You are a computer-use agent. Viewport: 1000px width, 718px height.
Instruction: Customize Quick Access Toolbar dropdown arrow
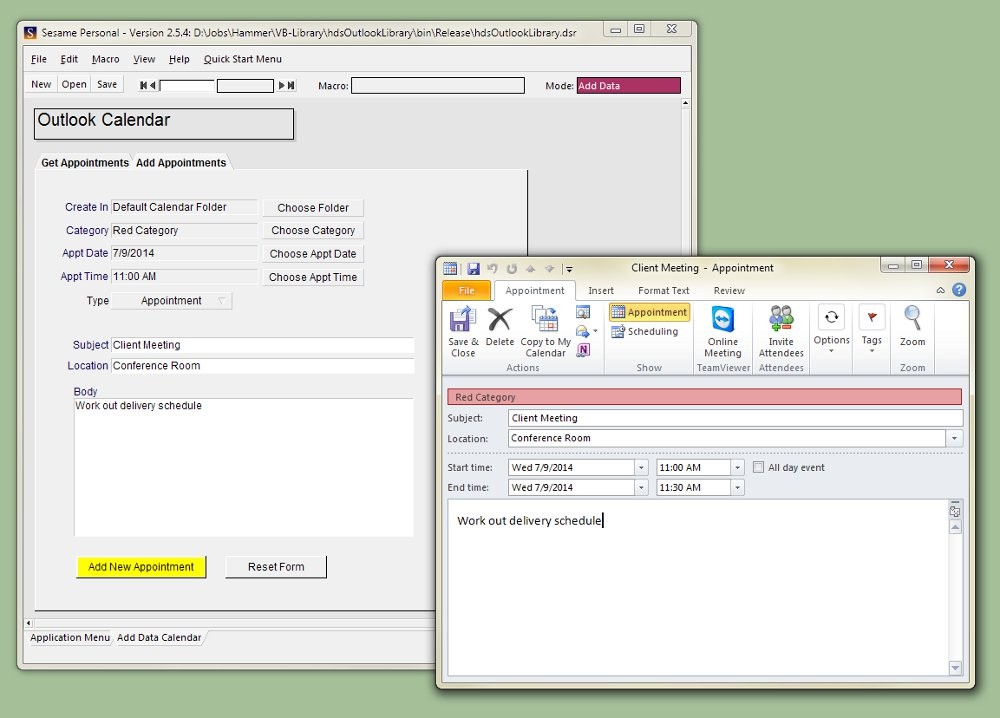tap(569, 269)
